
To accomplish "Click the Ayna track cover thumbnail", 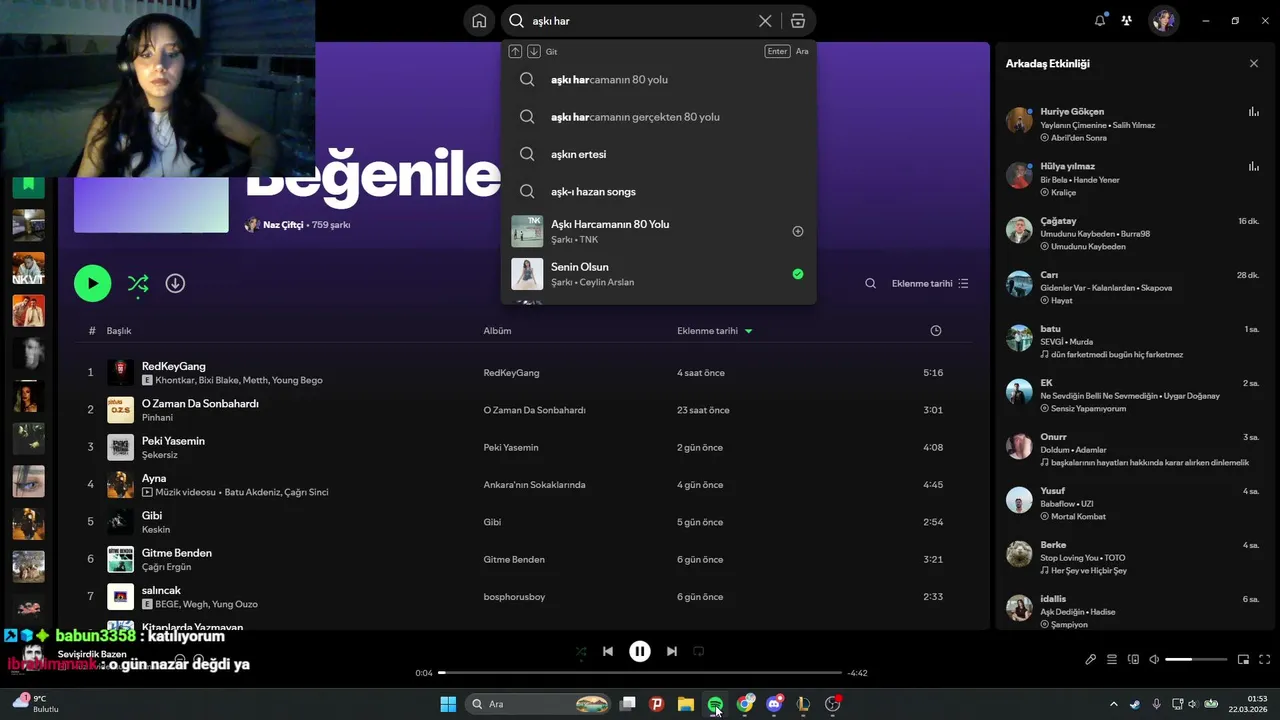I will pyautogui.click(x=120, y=484).
